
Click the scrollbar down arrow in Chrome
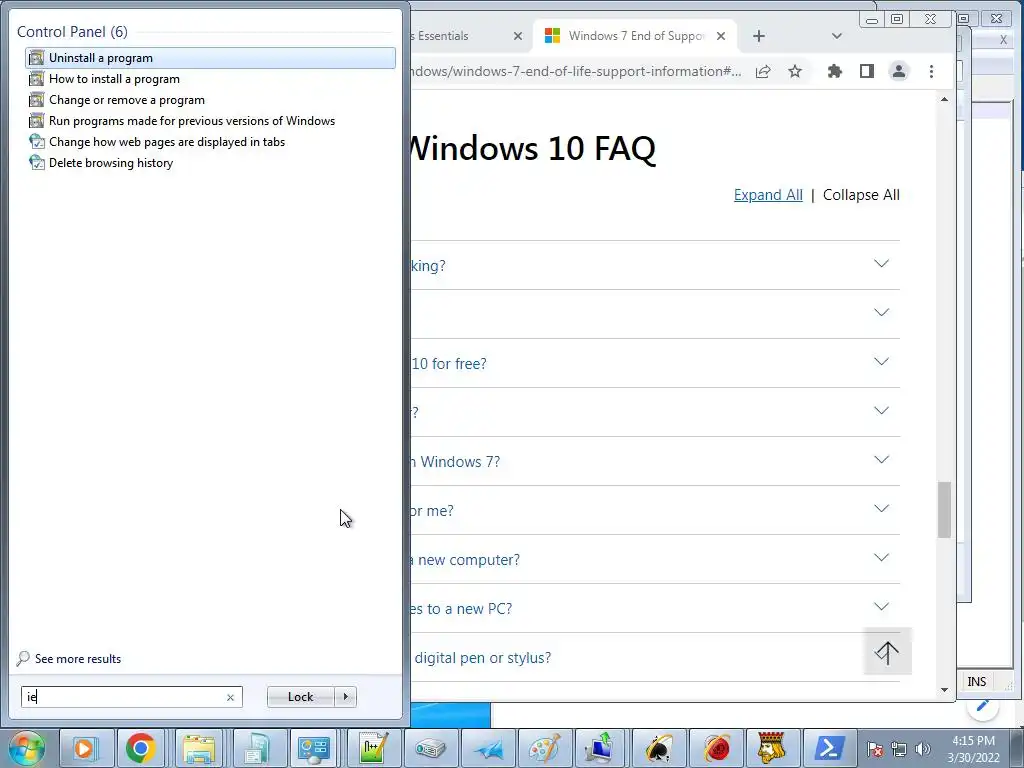(944, 690)
